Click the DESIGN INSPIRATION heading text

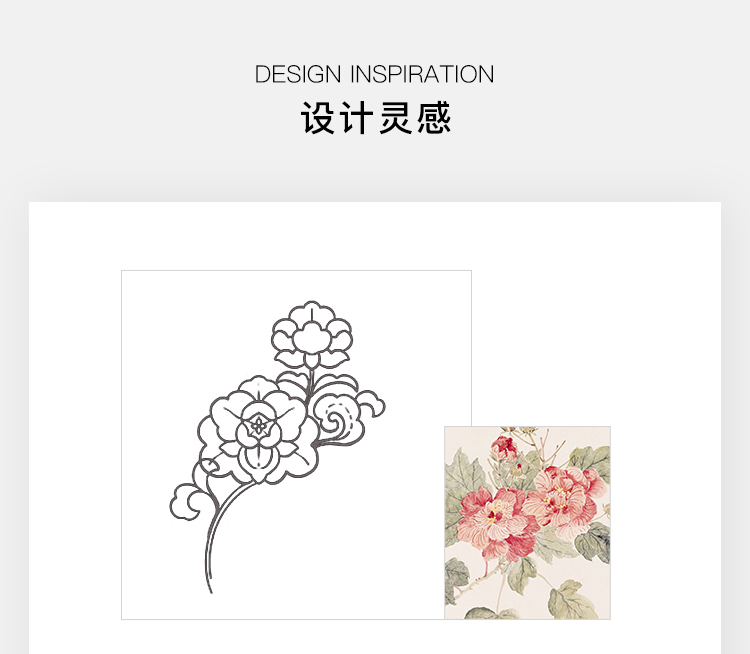(375, 74)
